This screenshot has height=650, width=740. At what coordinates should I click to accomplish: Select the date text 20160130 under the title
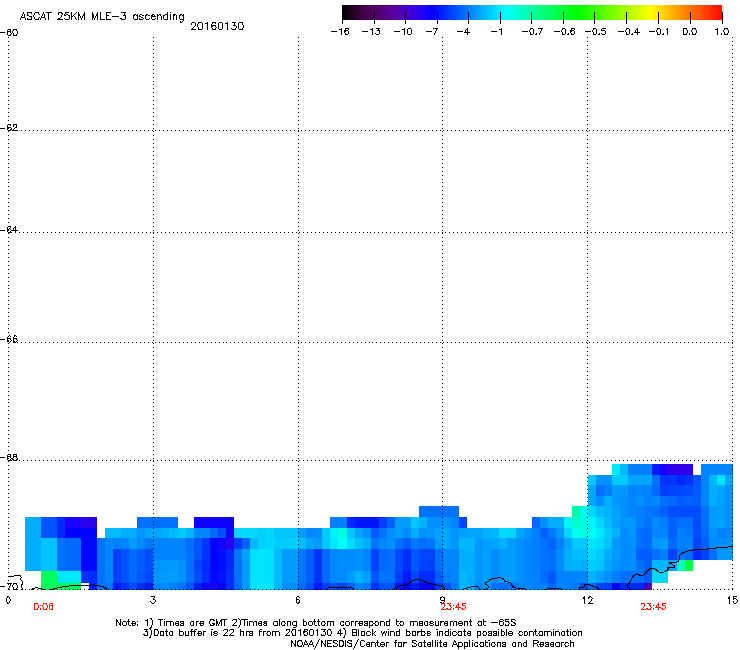(x=217, y=26)
